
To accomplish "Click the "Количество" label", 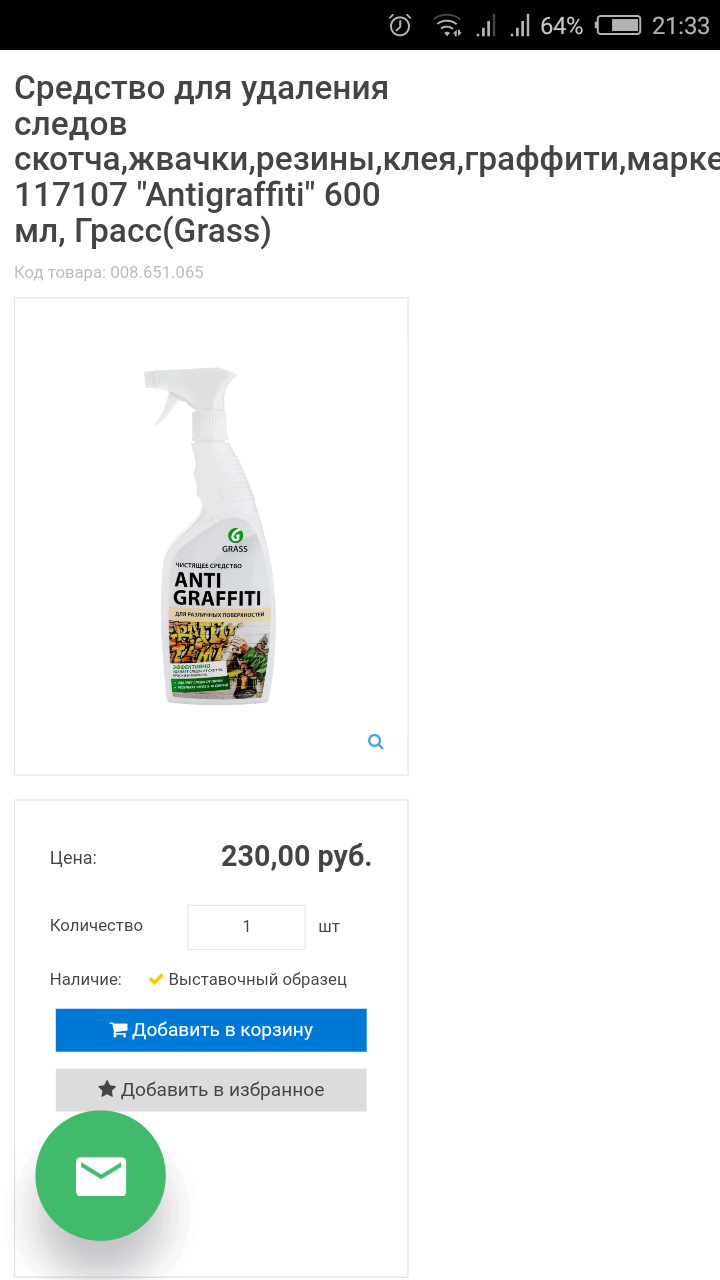I will coord(96,926).
